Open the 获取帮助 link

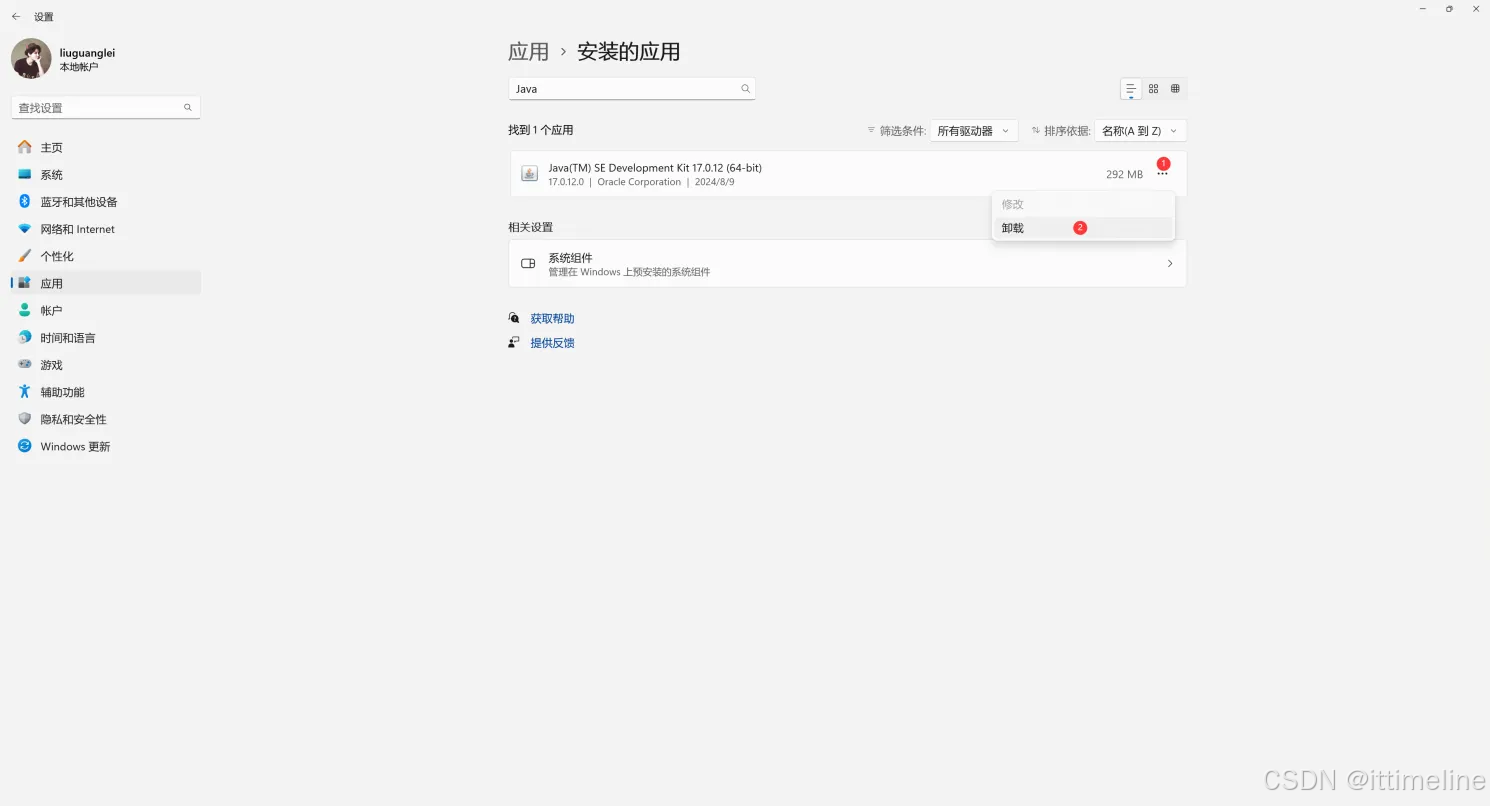(x=552, y=319)
